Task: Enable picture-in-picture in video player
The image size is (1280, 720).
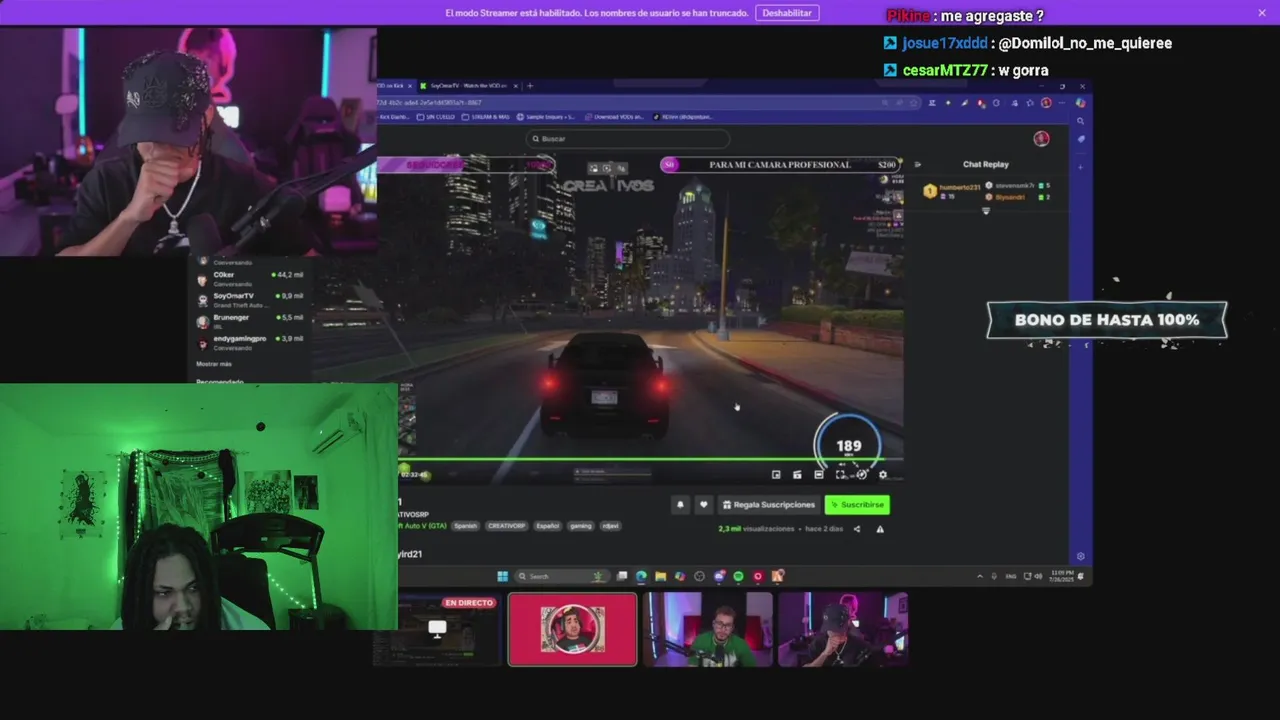Action: 776,475
